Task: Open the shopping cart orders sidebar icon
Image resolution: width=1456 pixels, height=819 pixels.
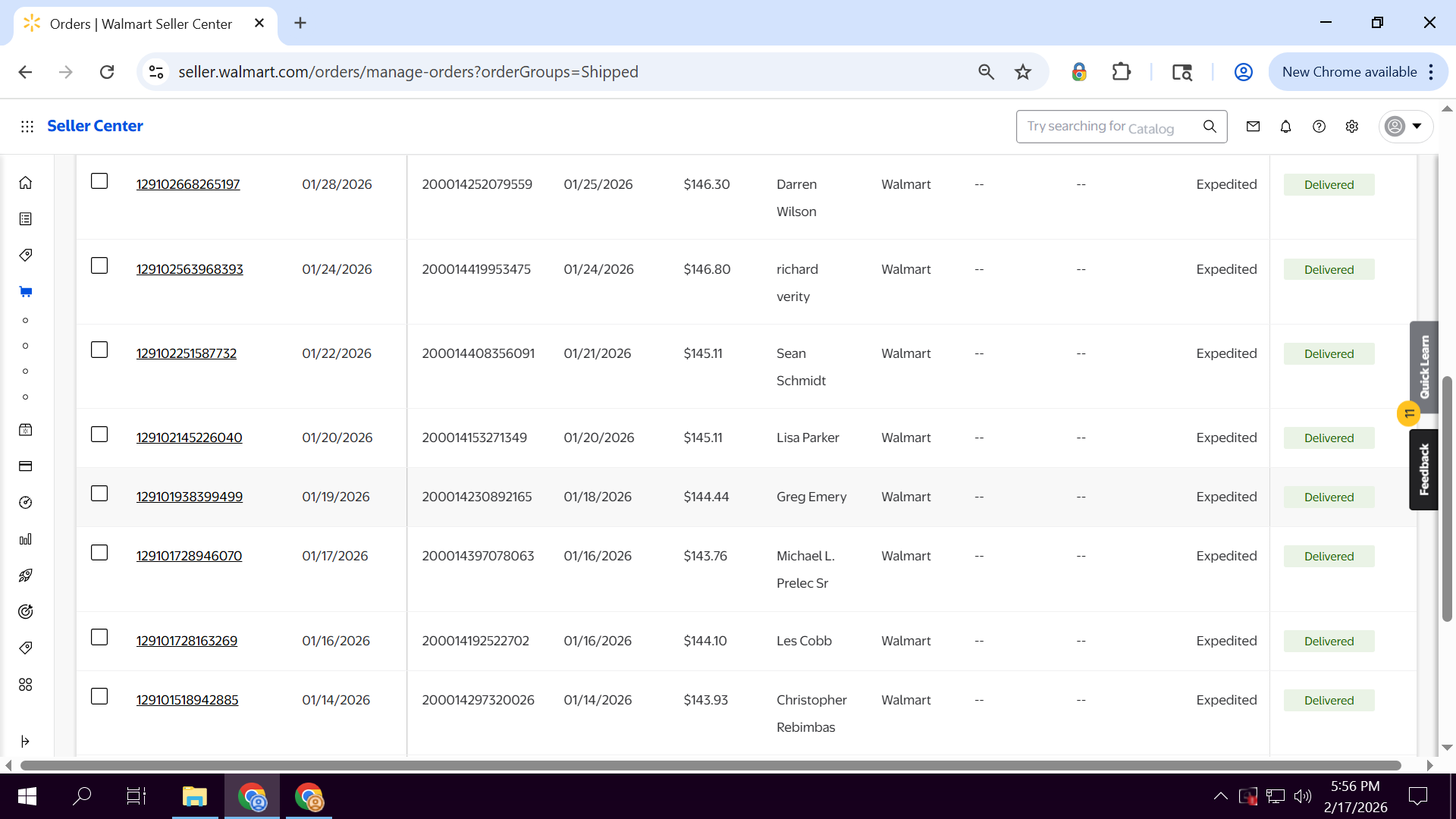Action: pos(26,292)
